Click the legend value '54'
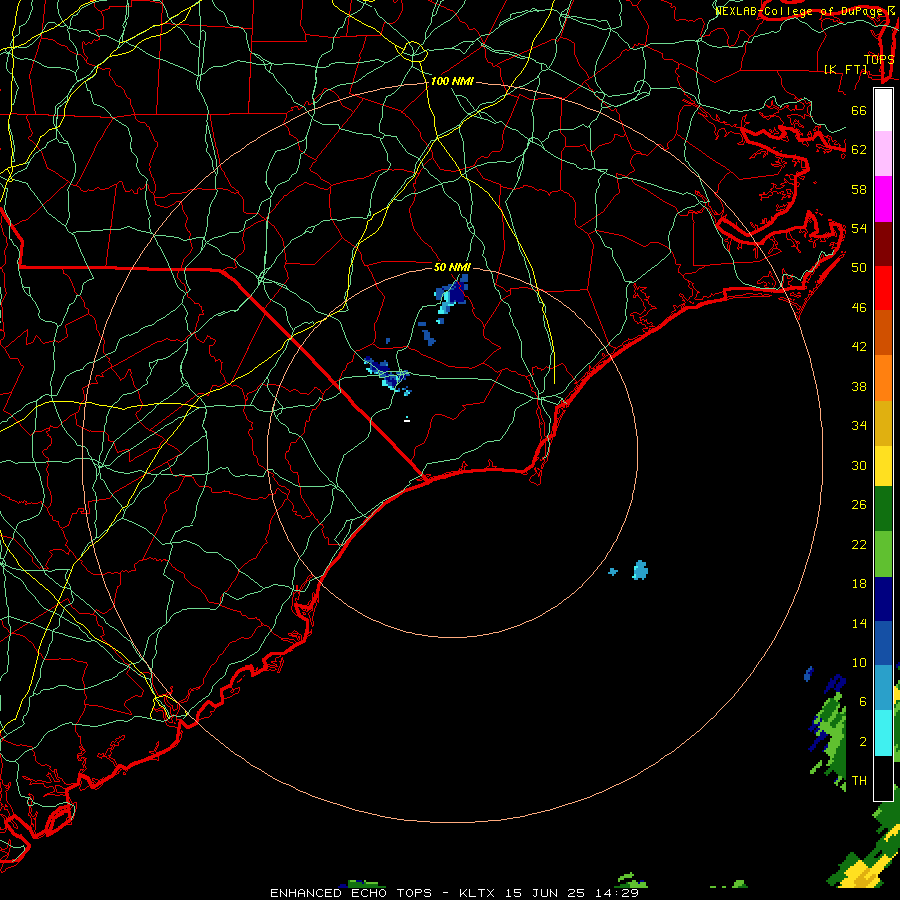 [859, 229]
